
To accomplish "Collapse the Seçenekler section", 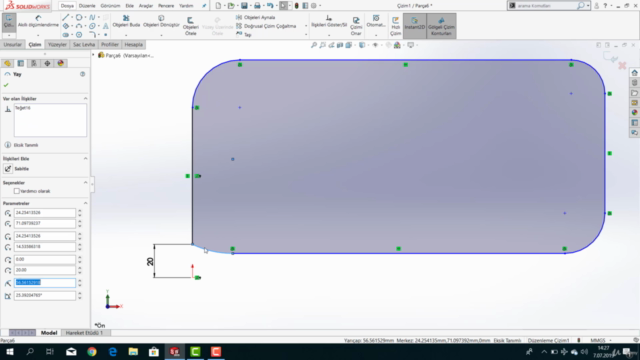I will click(x=85, y=183).
